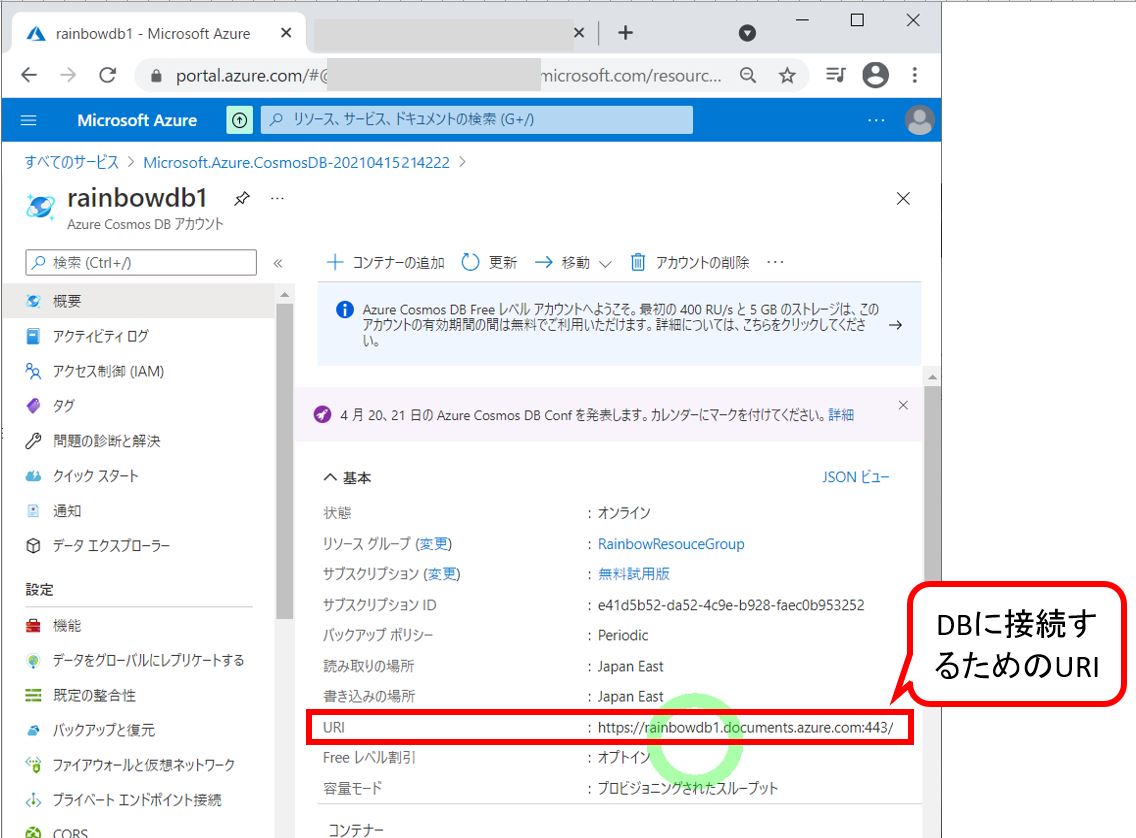Click the green upgrade arrow icon

[x=240, y=120]
